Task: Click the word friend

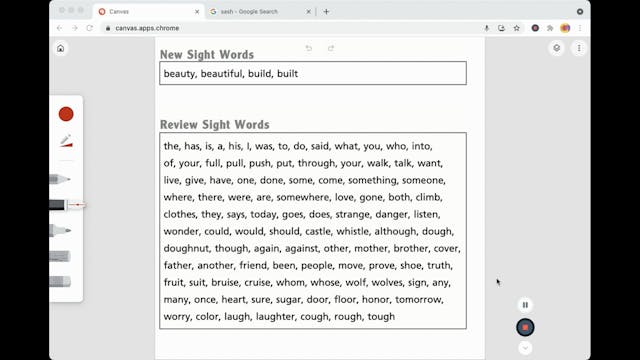Action: [253, 266]
